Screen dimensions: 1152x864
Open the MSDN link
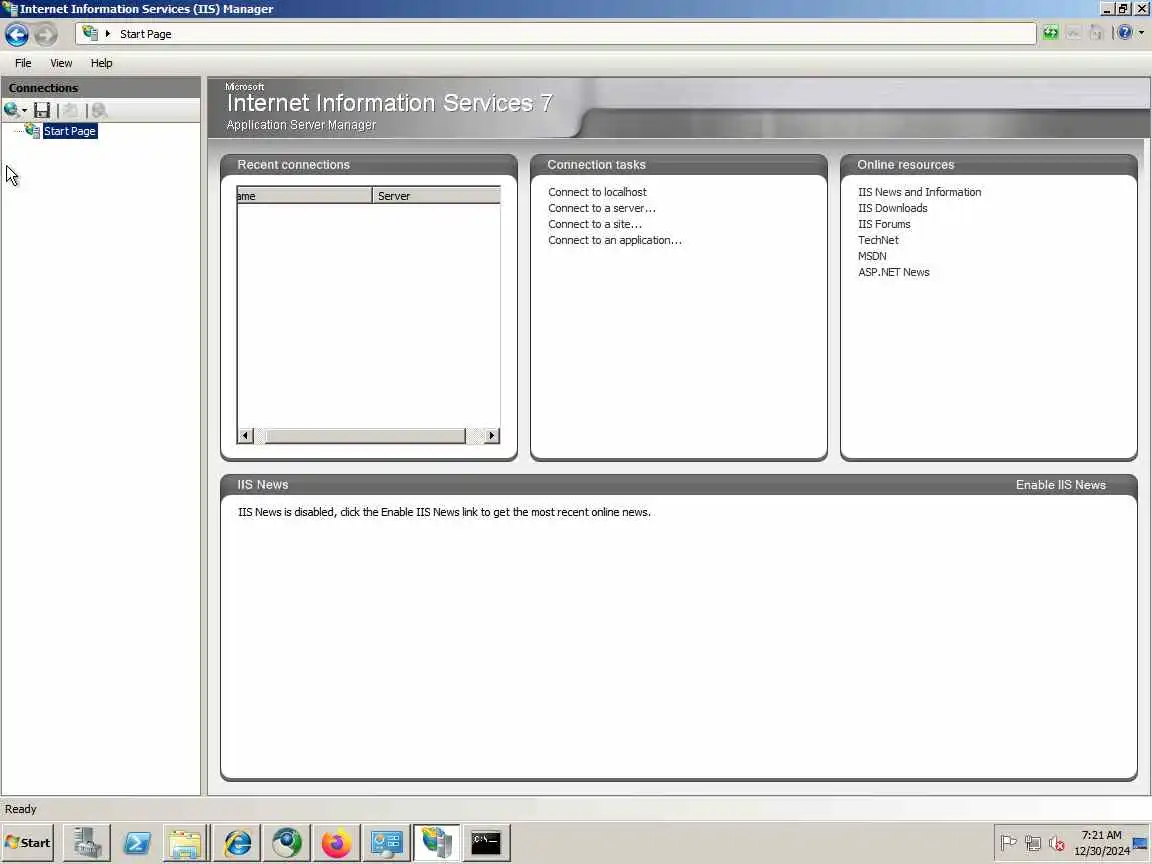point(872,256)
